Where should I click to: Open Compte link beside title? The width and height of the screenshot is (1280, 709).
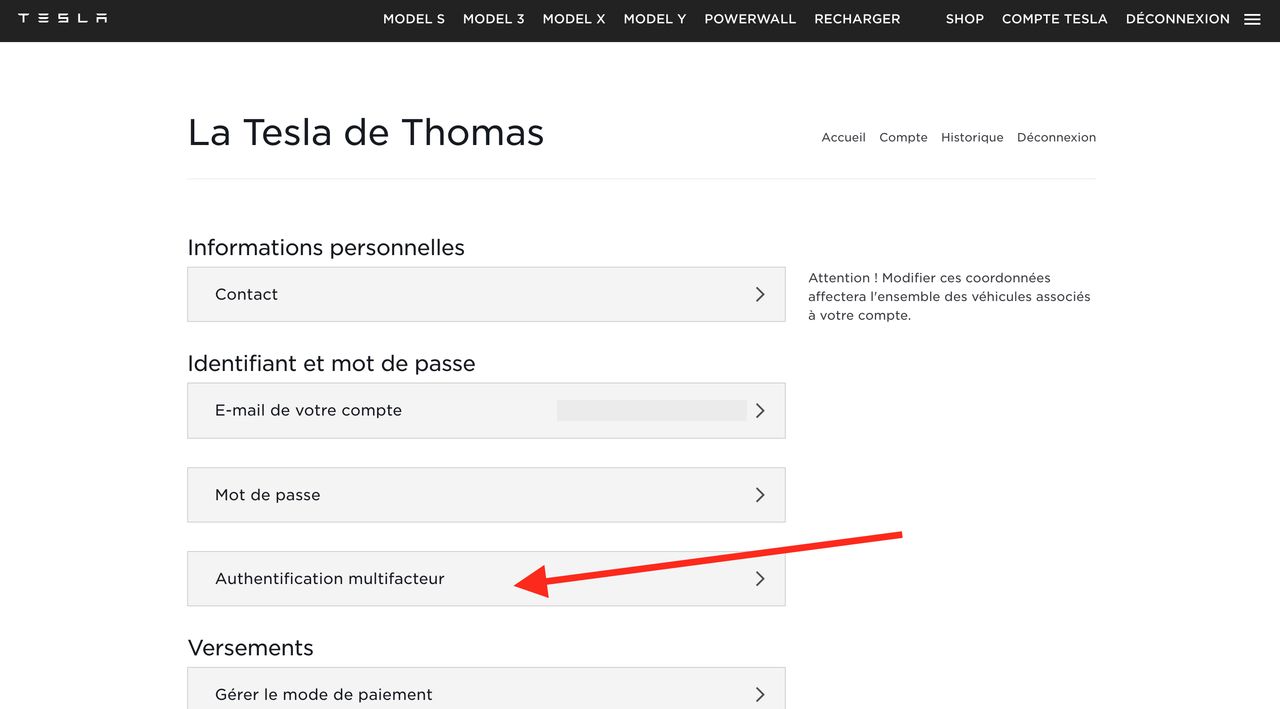click(903, 138)
